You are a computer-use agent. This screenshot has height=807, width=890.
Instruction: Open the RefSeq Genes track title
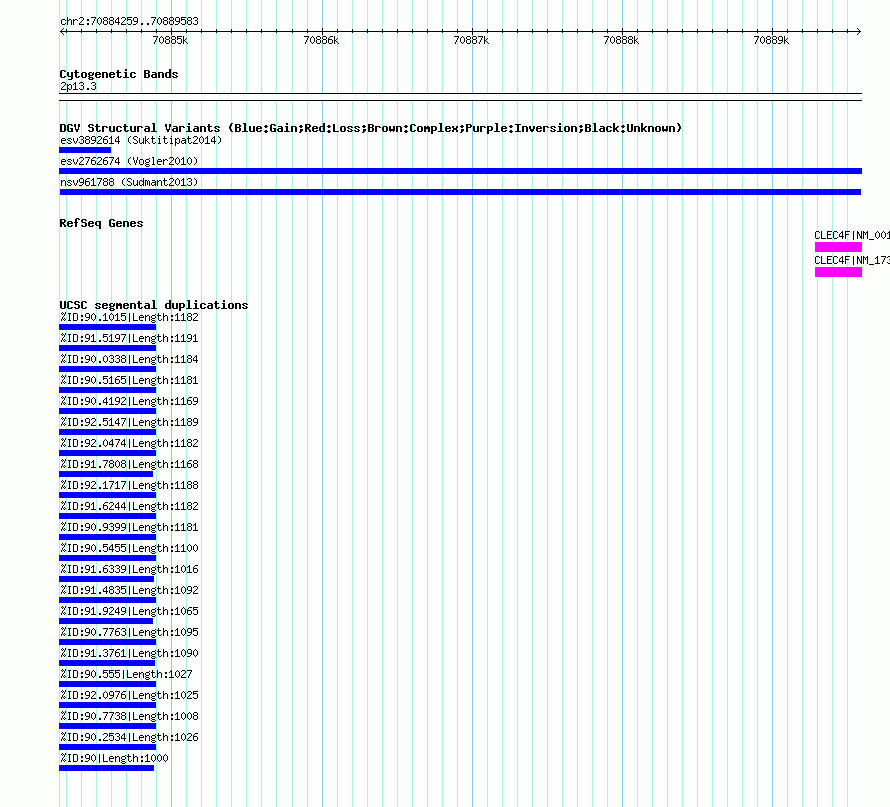(x=101, y=223)
